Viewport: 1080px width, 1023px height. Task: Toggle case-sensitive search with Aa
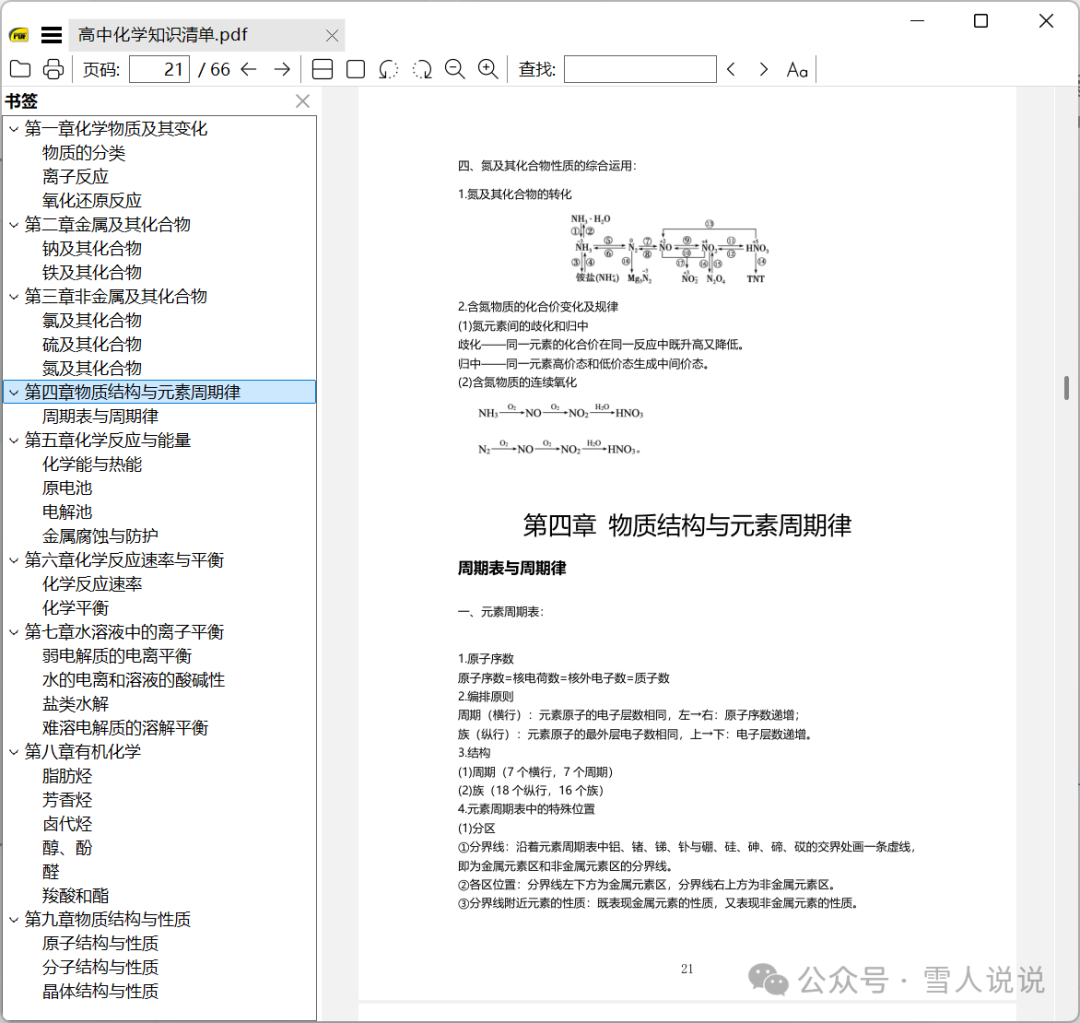click(796, 69)
